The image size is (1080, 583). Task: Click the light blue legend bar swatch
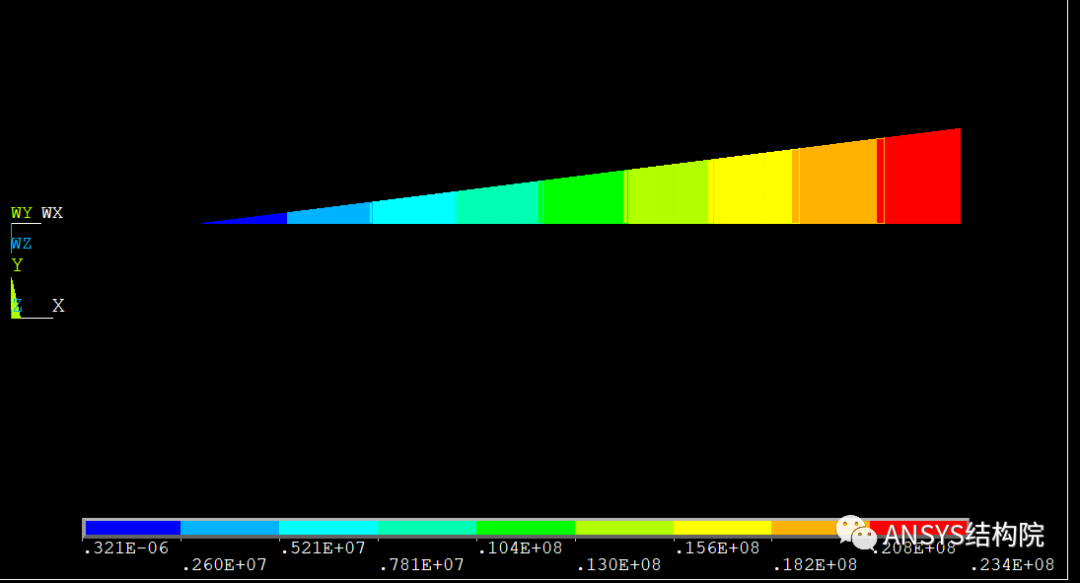[229, 528]
